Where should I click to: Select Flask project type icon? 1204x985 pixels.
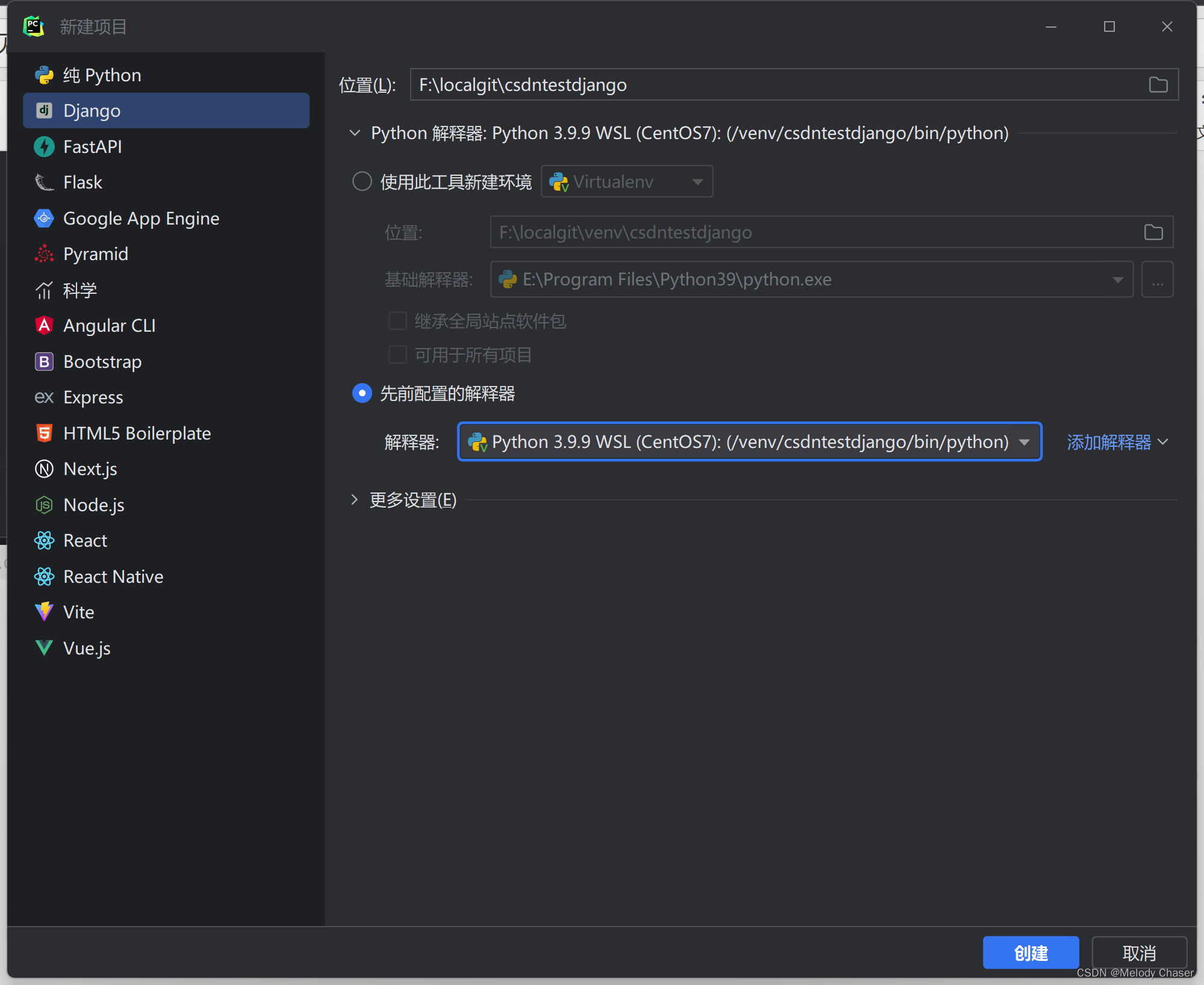(44, 182)
